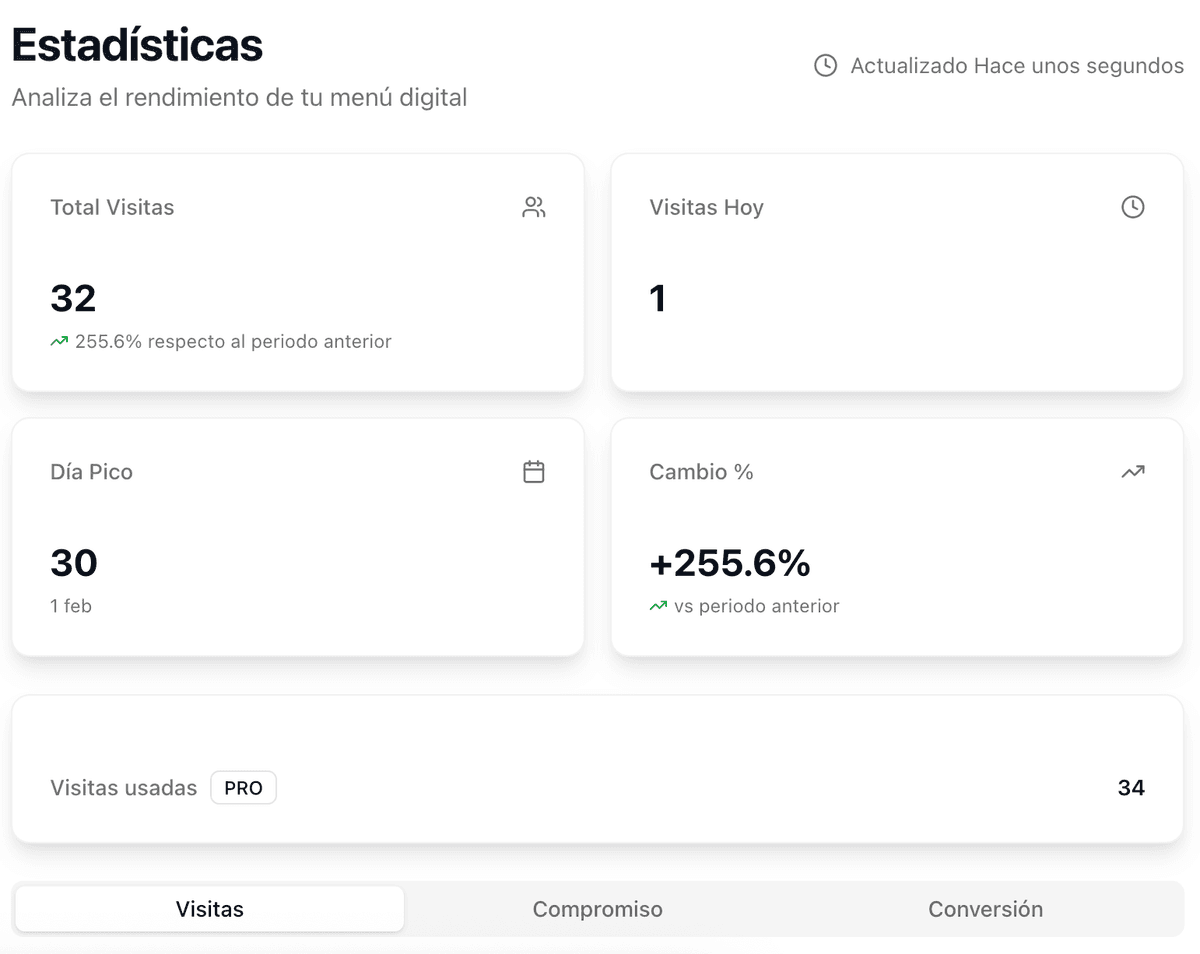Click green trend arrow beside vs periodo anterior
The height and width of the screenshot is (954, 1200).
[658, 606]
